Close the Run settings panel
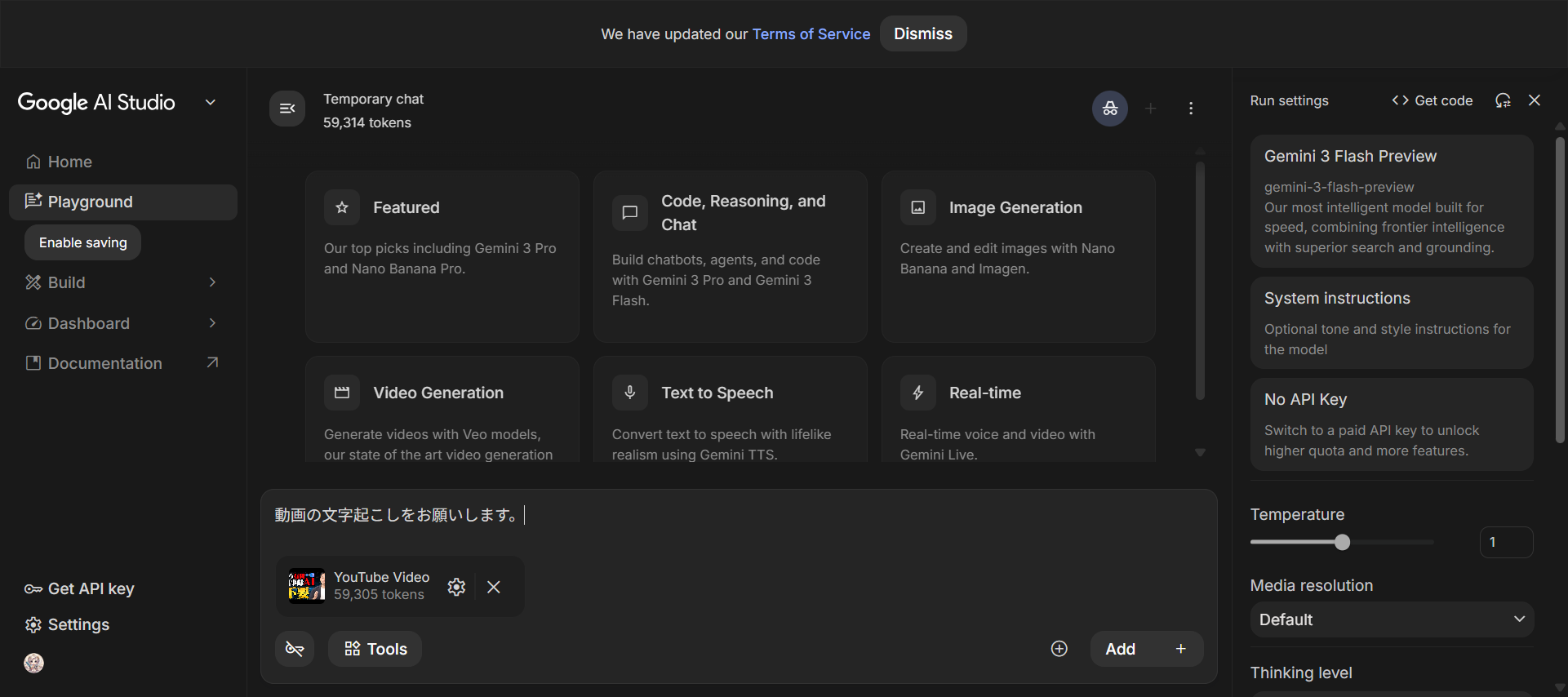Viewport: 1568px width, 697px height. 1535,100
